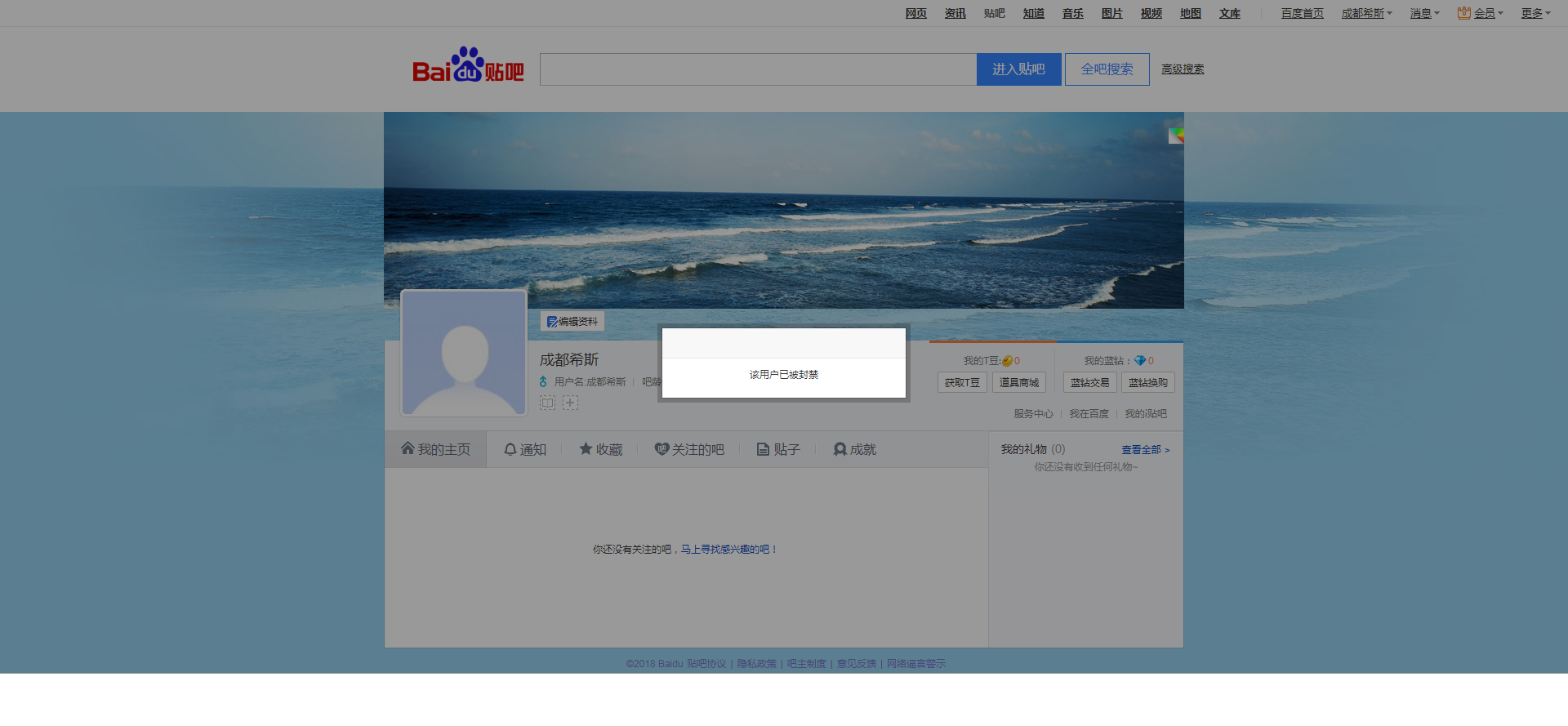Click the 该用户已被封禁 dialog message
Viewport: 1568px width, 726px height.
coord(784,375)
